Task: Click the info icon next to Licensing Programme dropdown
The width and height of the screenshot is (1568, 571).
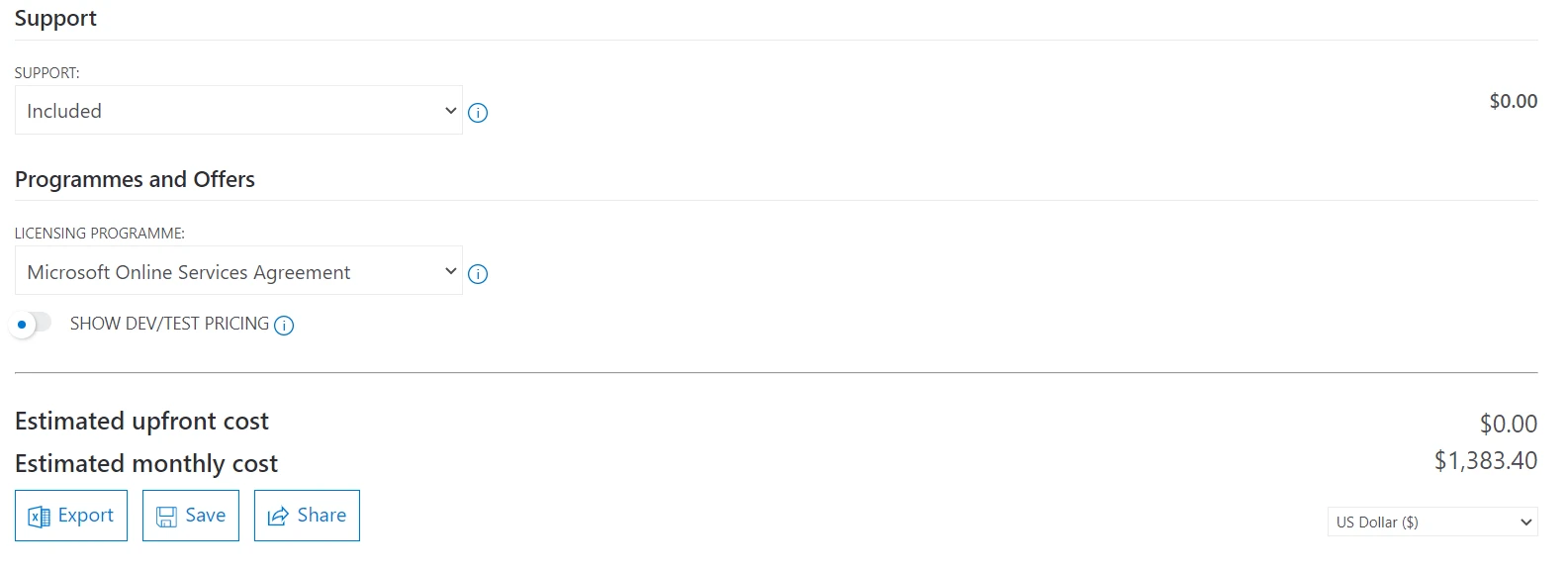Action: [x=478, y=274]
